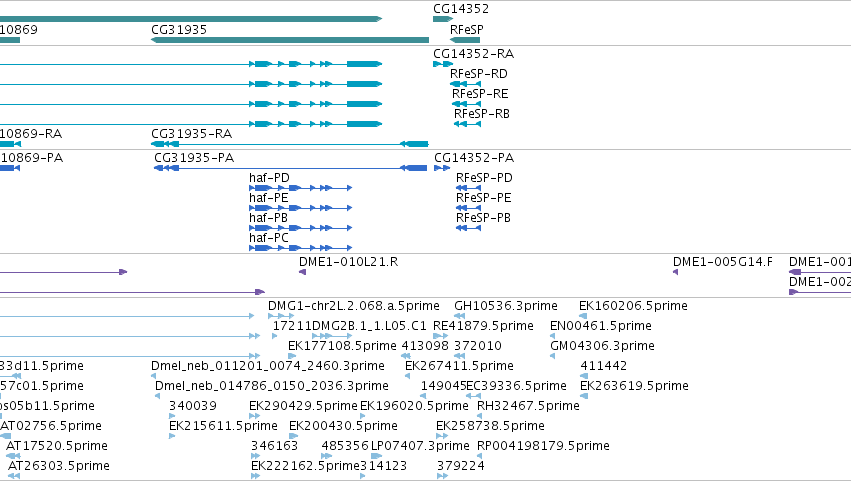This screenshot has width=851, height=481.
Task: Click EN00461.5prime EST label
Action: pyautogui.click(x=601, y=326)
